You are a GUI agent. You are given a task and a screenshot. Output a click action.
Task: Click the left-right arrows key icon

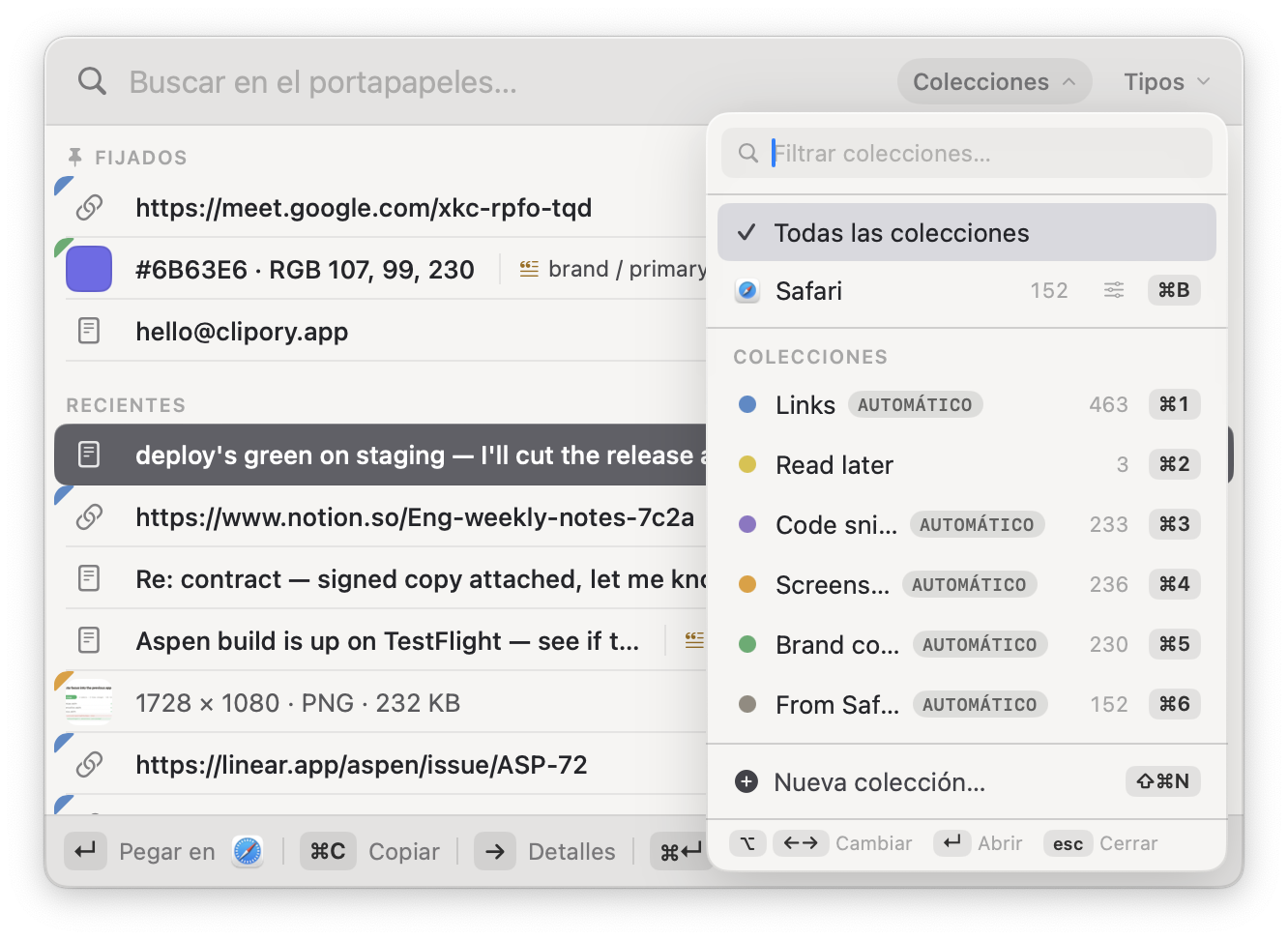[x=801, y=843]
